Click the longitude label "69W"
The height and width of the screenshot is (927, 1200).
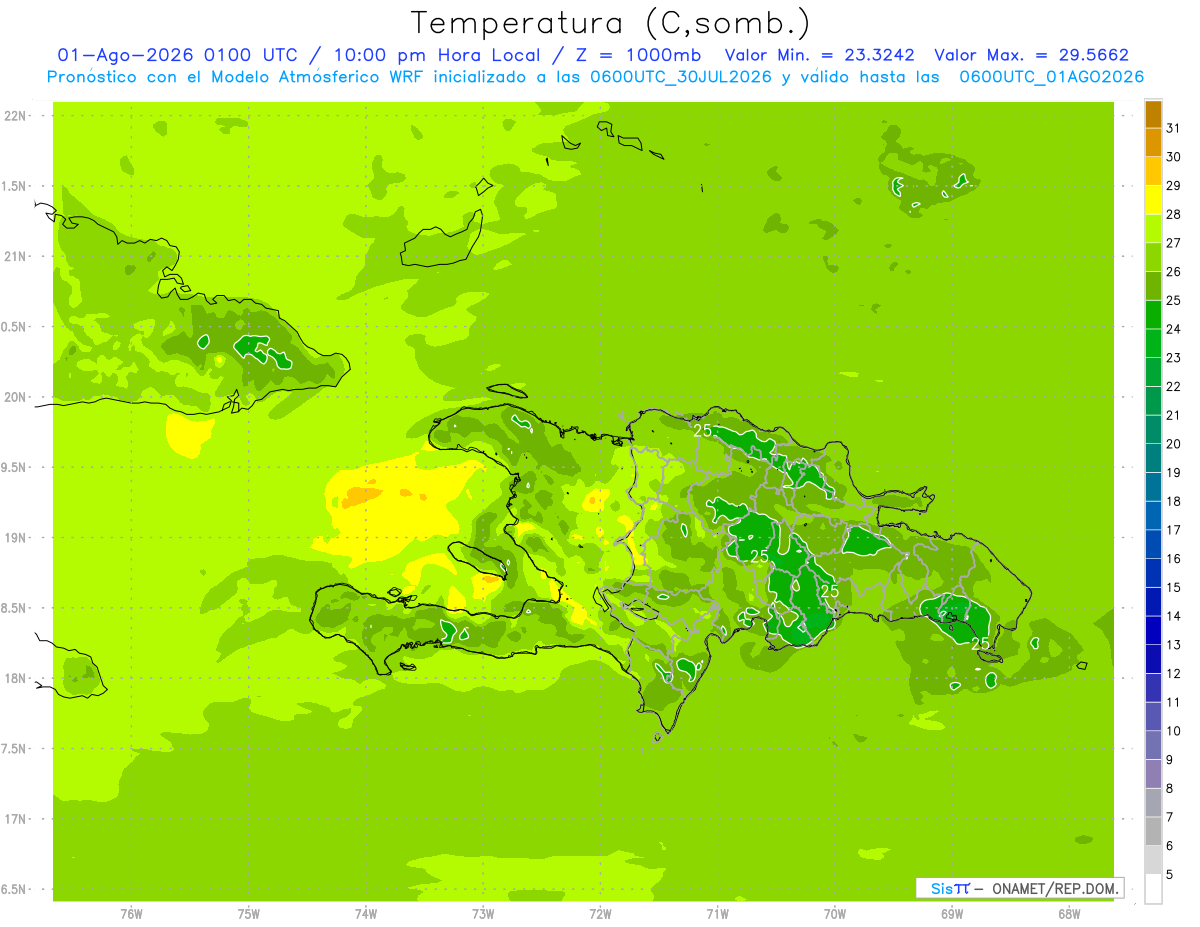[952, 914]
